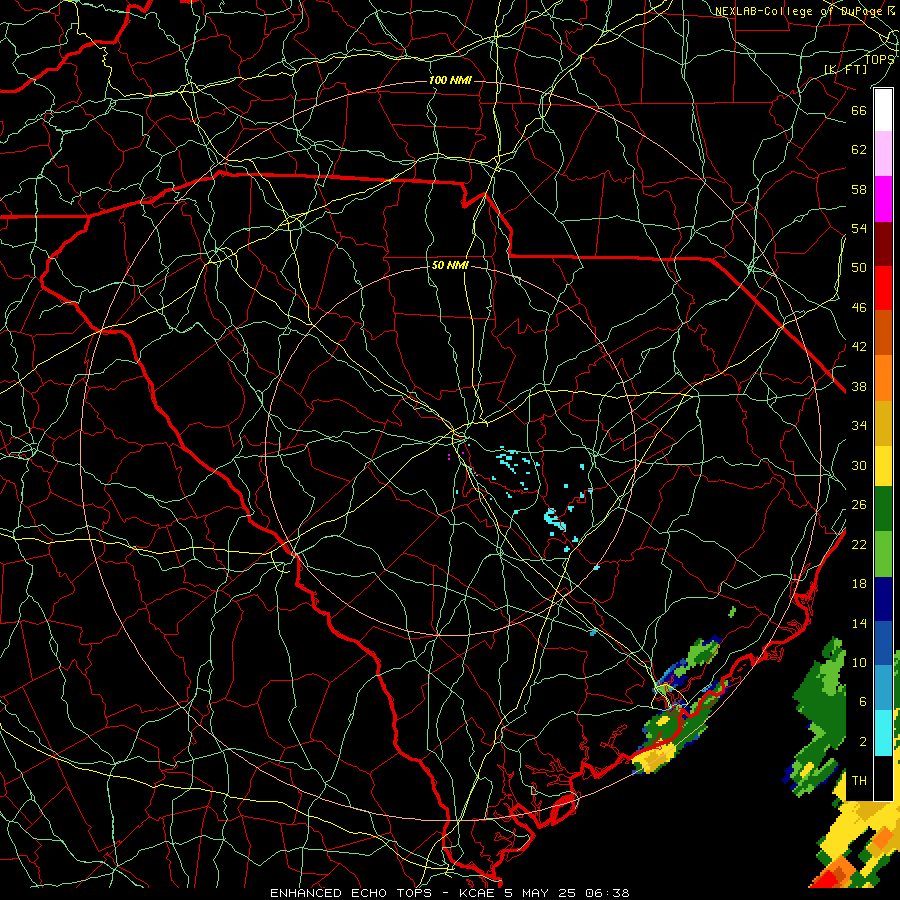Click the legend value '50'

point(859,268)
